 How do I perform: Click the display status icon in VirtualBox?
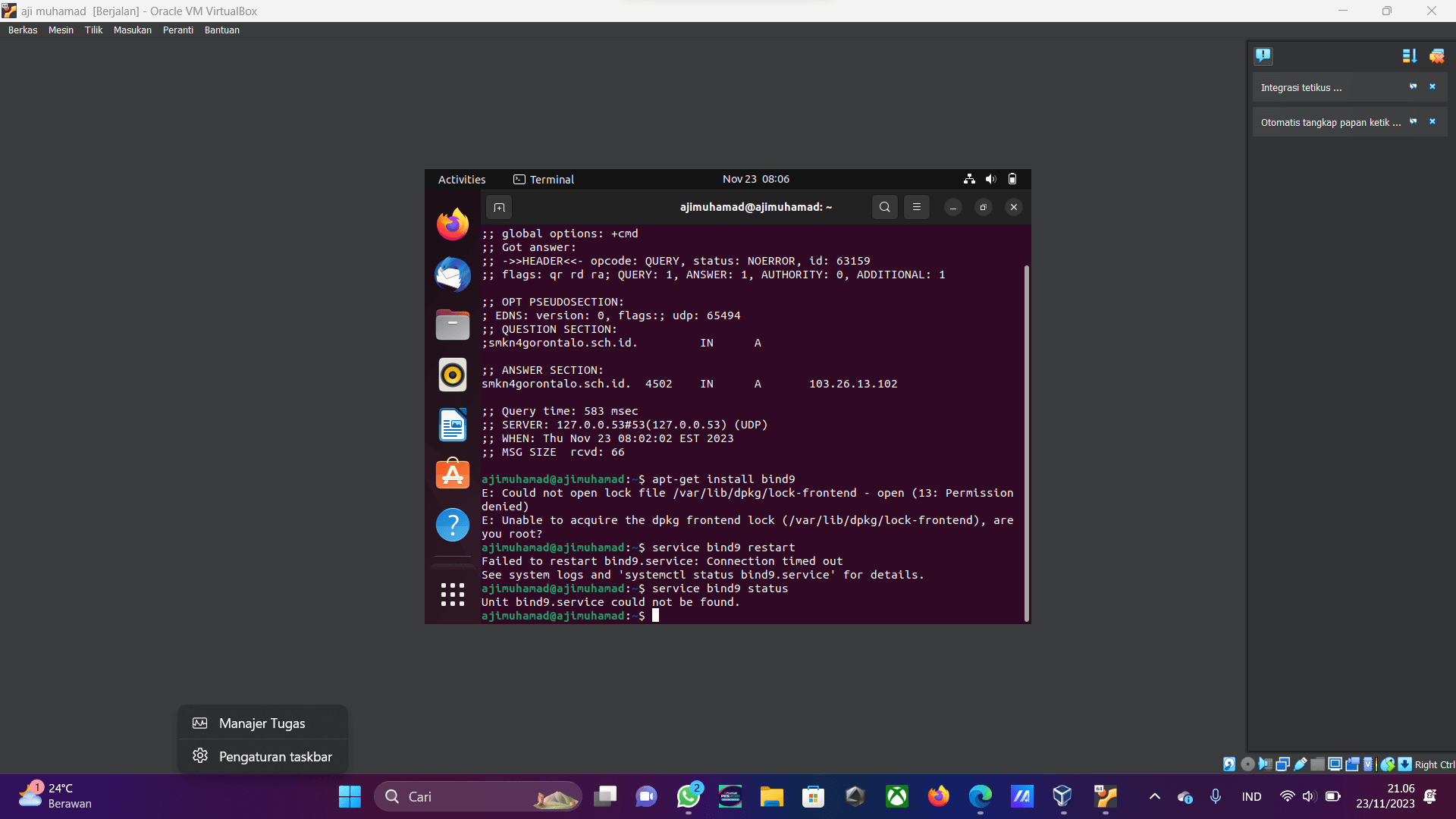click(1335, 764)
